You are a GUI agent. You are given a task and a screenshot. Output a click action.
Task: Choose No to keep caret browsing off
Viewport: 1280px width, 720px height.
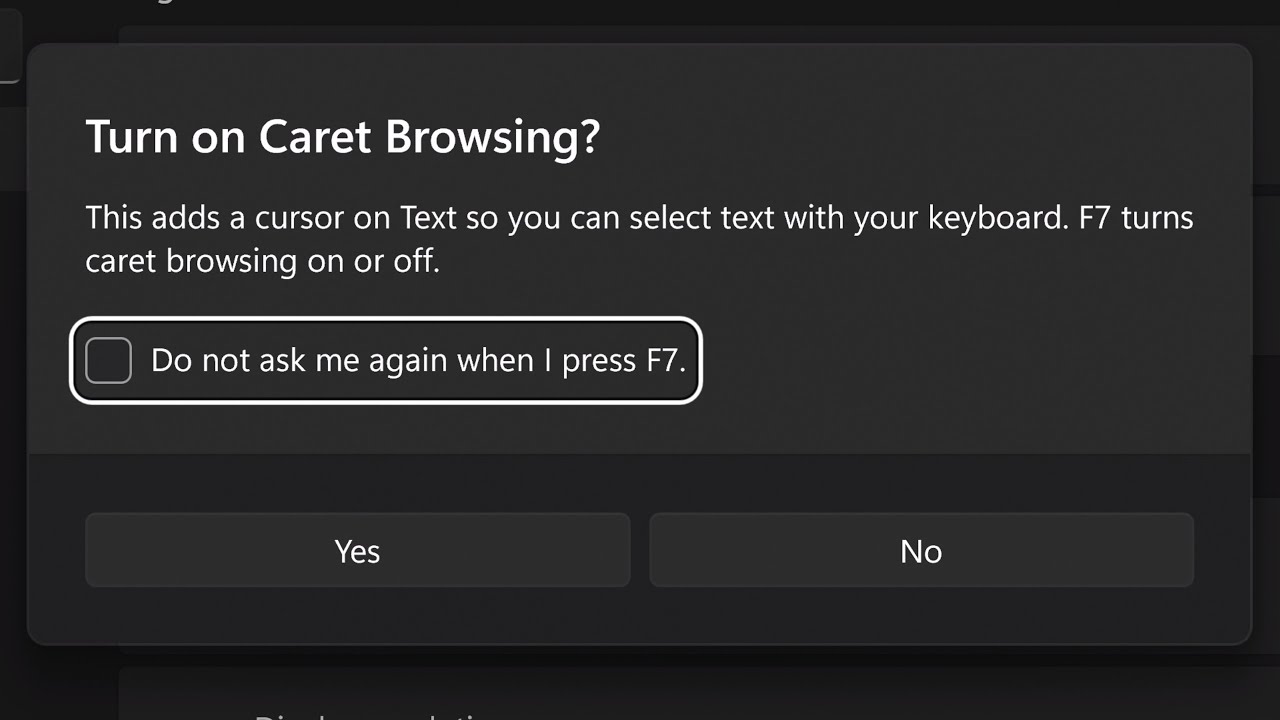pos(921,550)
